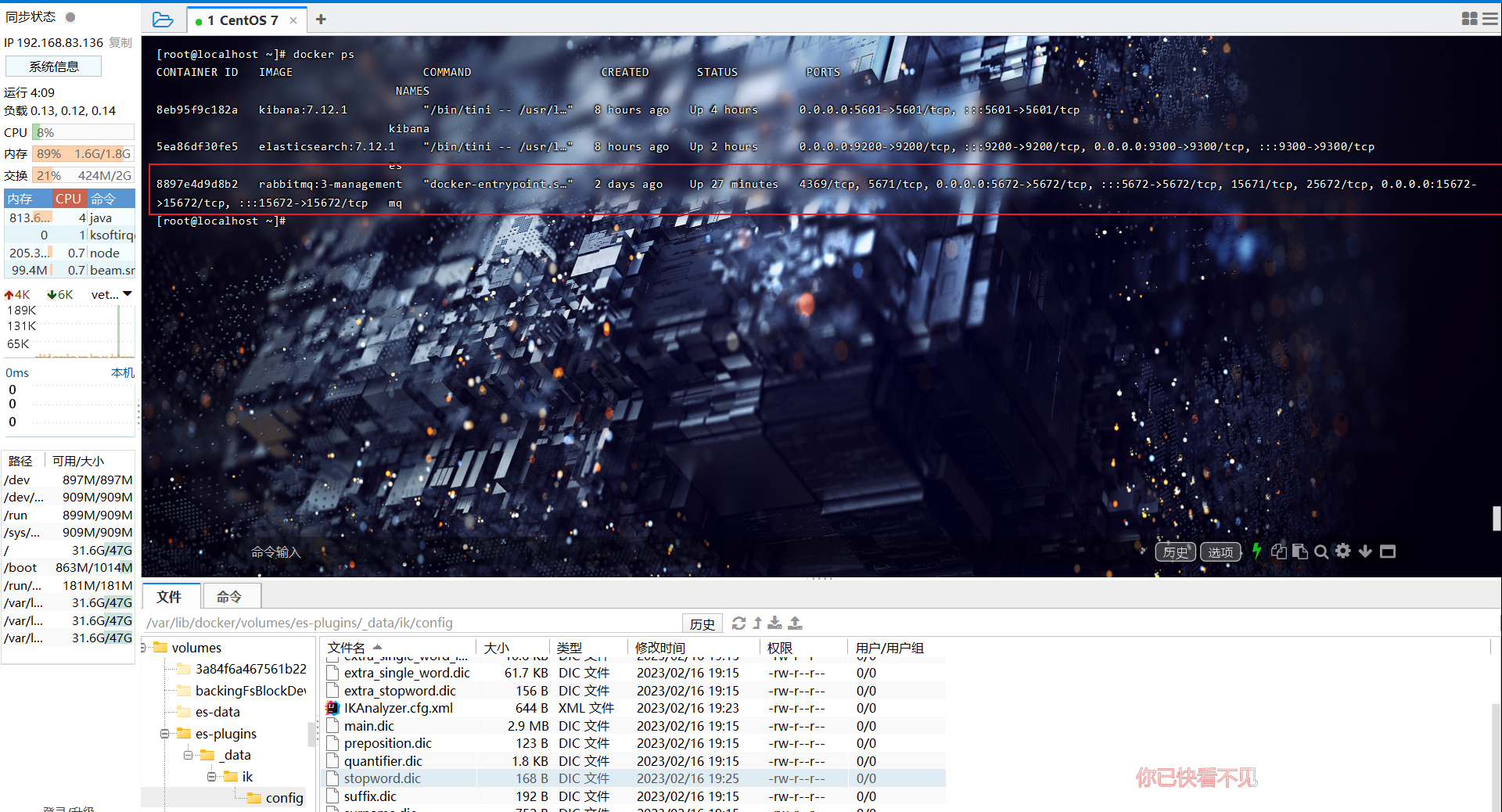Click the memory usage bar 89%
Screen dimensions: 1502x812
84,154
